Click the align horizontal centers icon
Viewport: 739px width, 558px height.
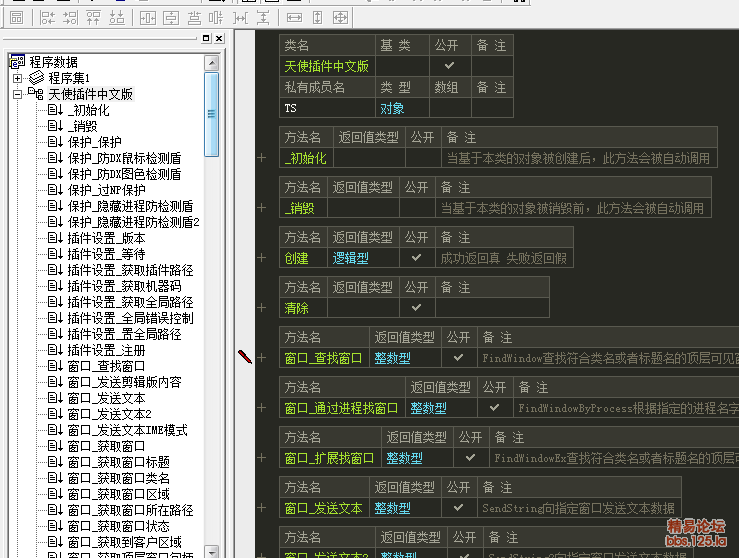(x=194, y=18)
